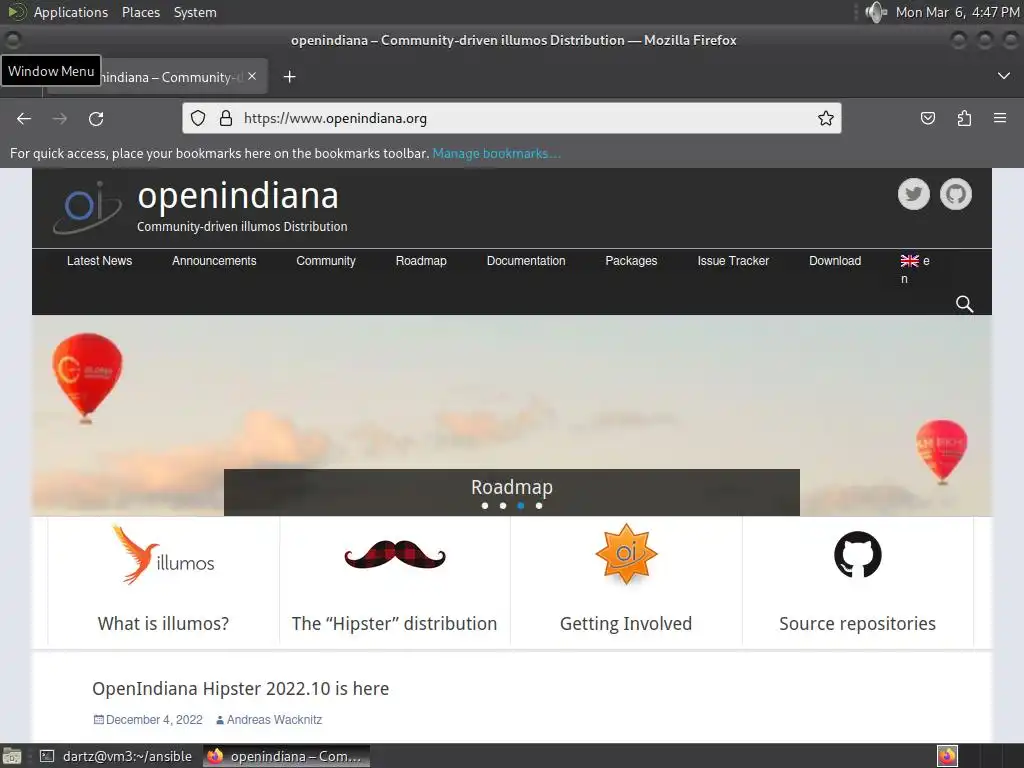The width and height of the screenshot is (1024, 768).
Task: Open a new tab with the plus button
Action: 289,77
